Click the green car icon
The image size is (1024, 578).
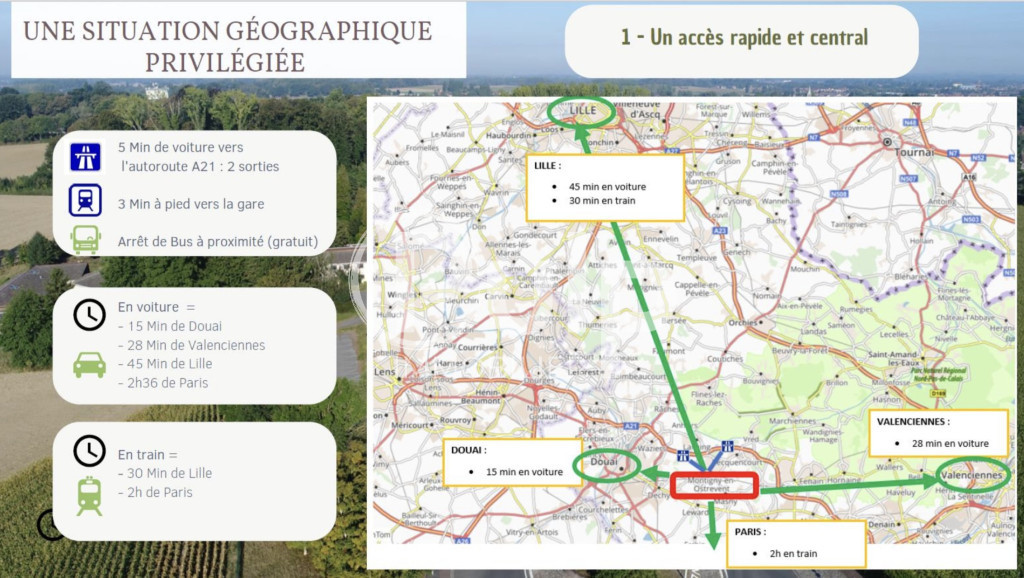tap(89, 364)
